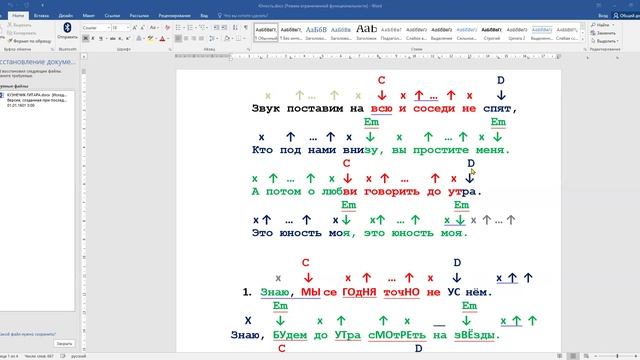Viewport: 640px width, 360px height.
Task: Click the Bluetooth send icon
Action: pyautogui.click(x=67, y=31)
